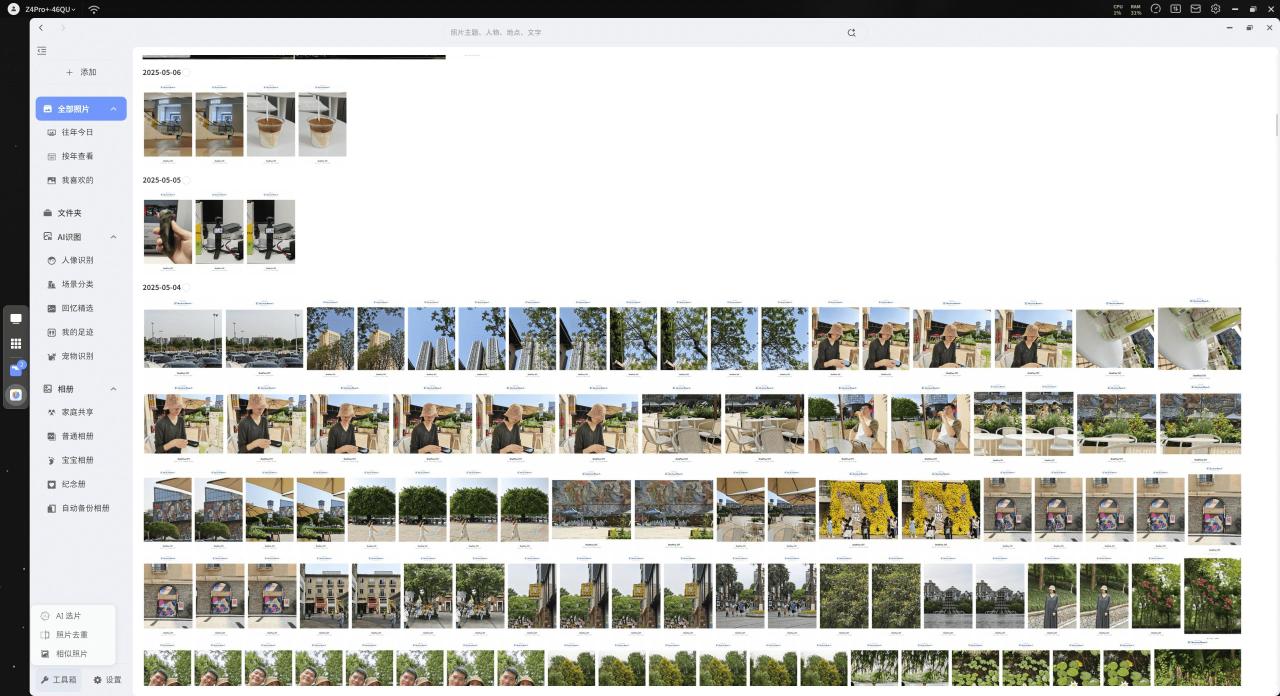Viewport: 1280px width, 696px height.
Task: Click the vertical scrollbar thumb of photo grid
Action: pos(1276,125)
